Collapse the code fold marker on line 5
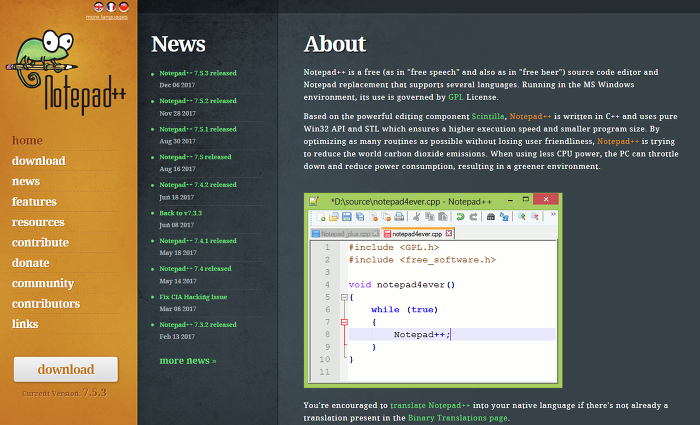 (344, 297)
